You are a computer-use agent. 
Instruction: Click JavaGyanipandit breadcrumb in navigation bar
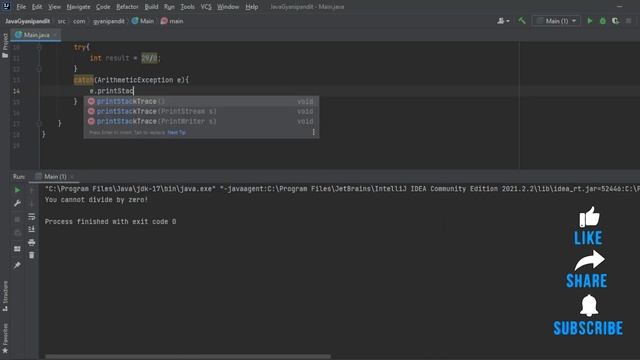27,21
